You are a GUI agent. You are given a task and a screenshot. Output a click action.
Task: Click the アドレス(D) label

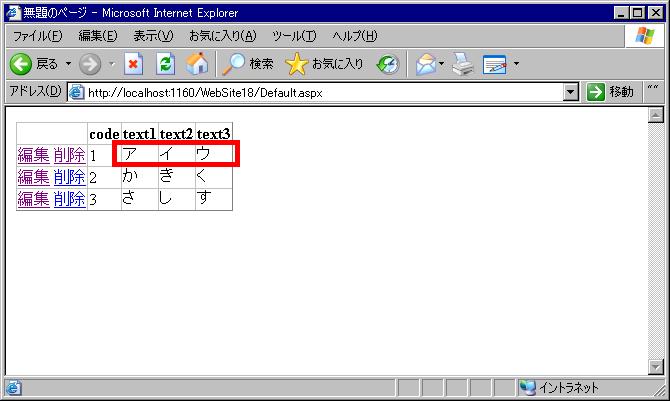pos(35,91)
